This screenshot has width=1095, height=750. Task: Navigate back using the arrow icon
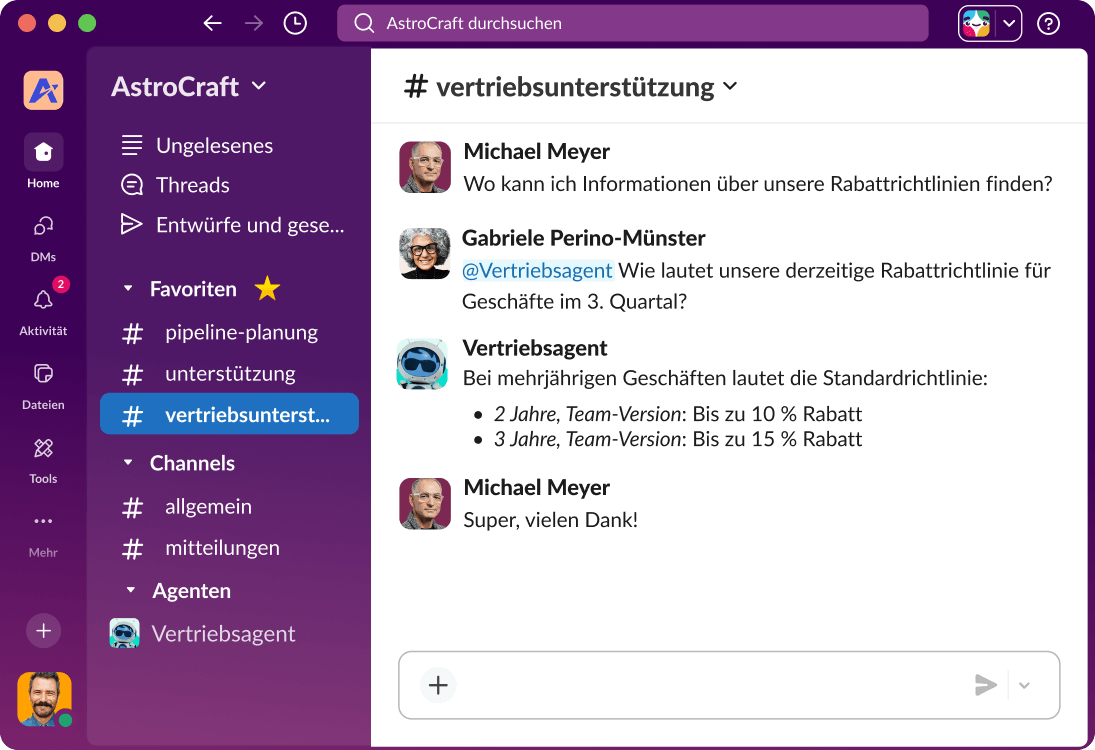click(x=213, y=22)
